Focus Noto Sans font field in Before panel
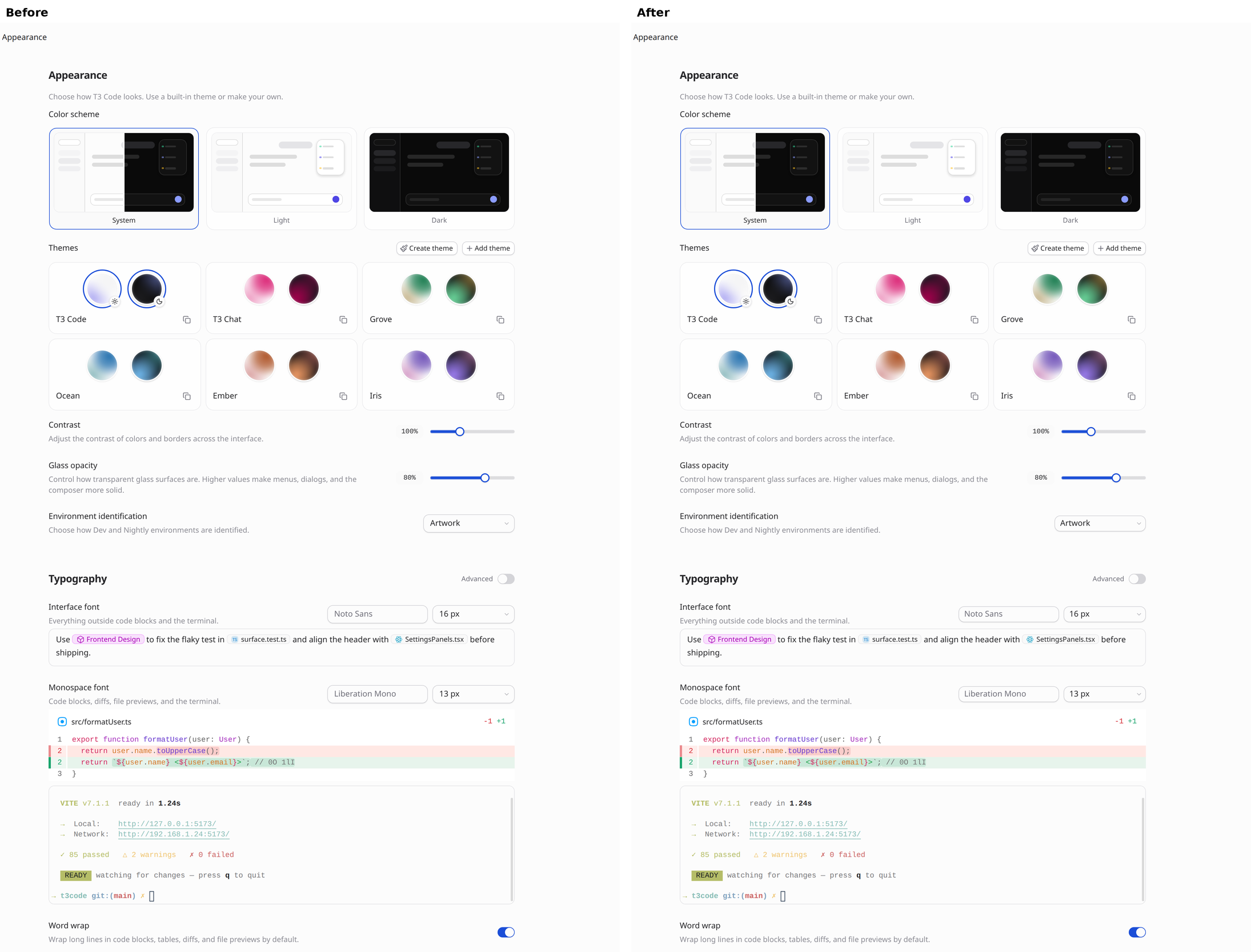 378,614
